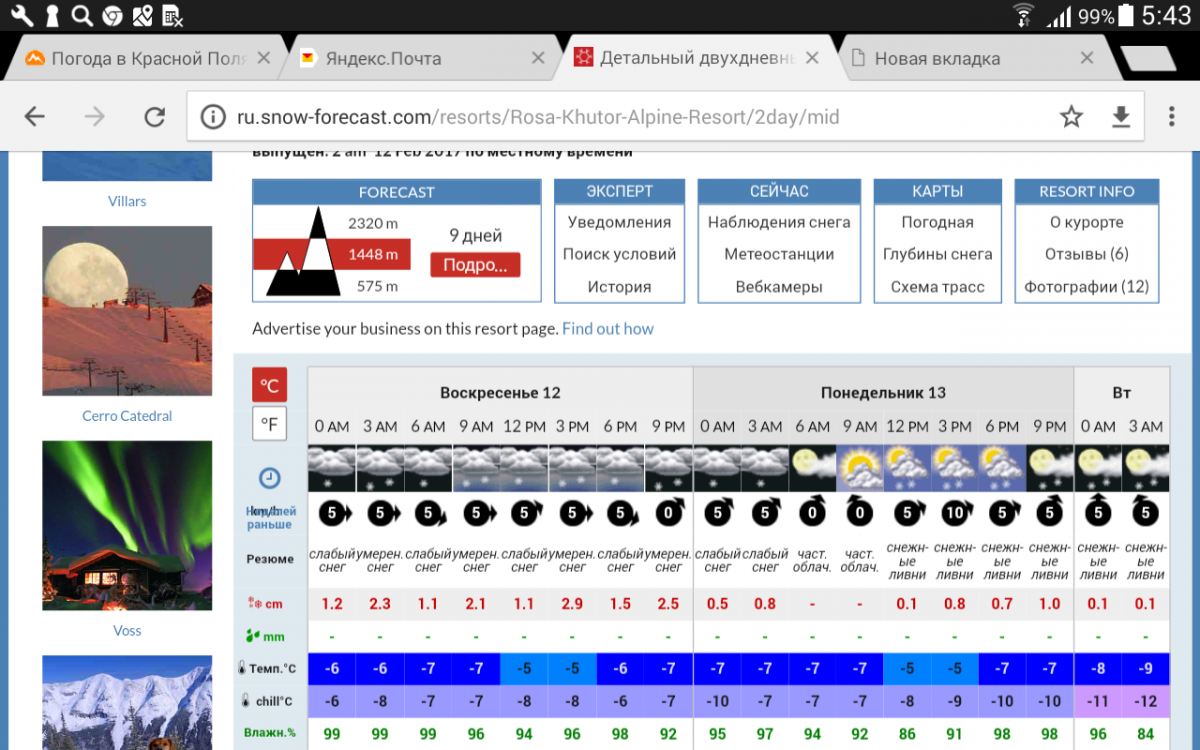
Task: Open the КАРТЫ menu header
Action: 937,191
